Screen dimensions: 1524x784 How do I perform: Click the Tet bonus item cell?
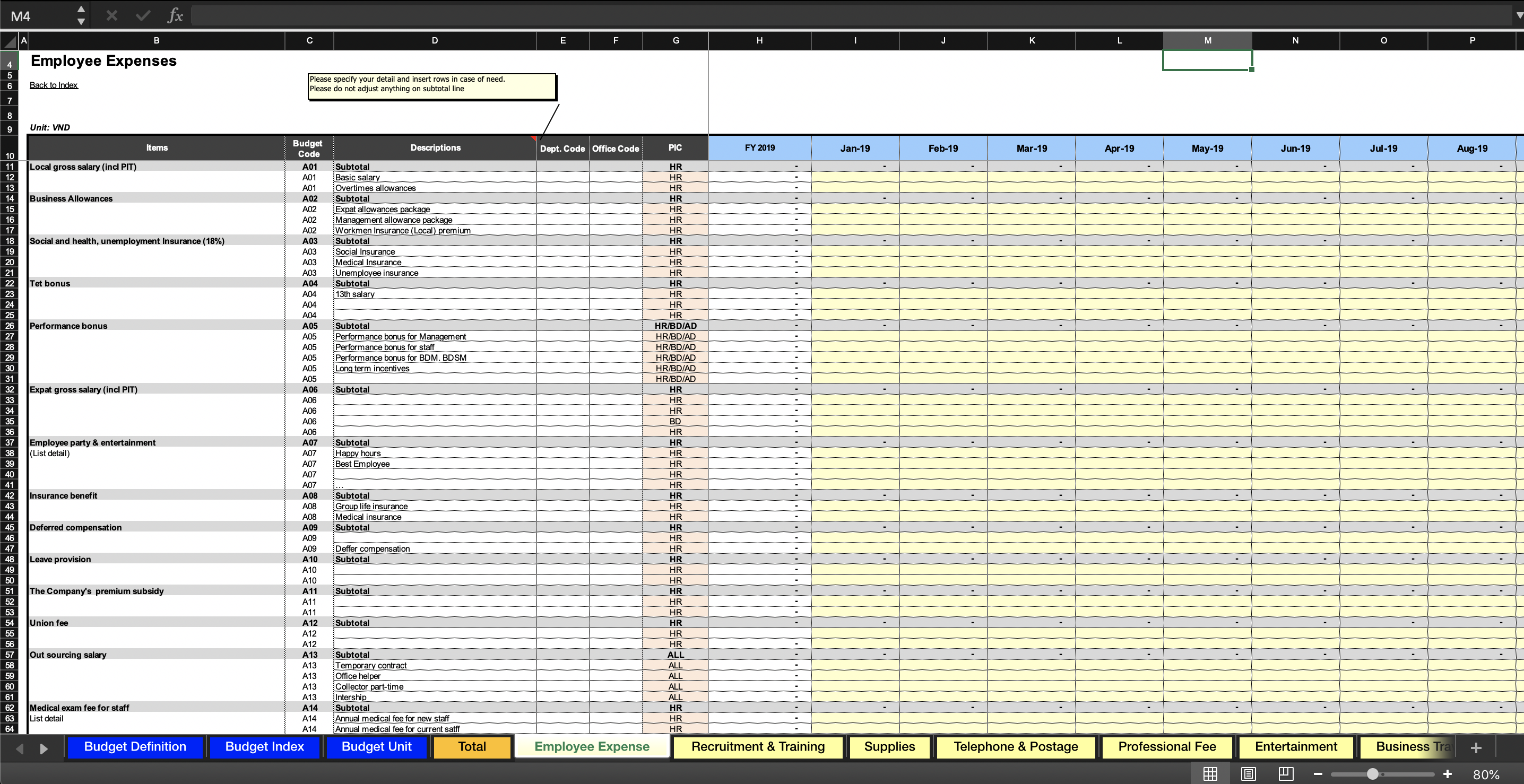(156, 283)
